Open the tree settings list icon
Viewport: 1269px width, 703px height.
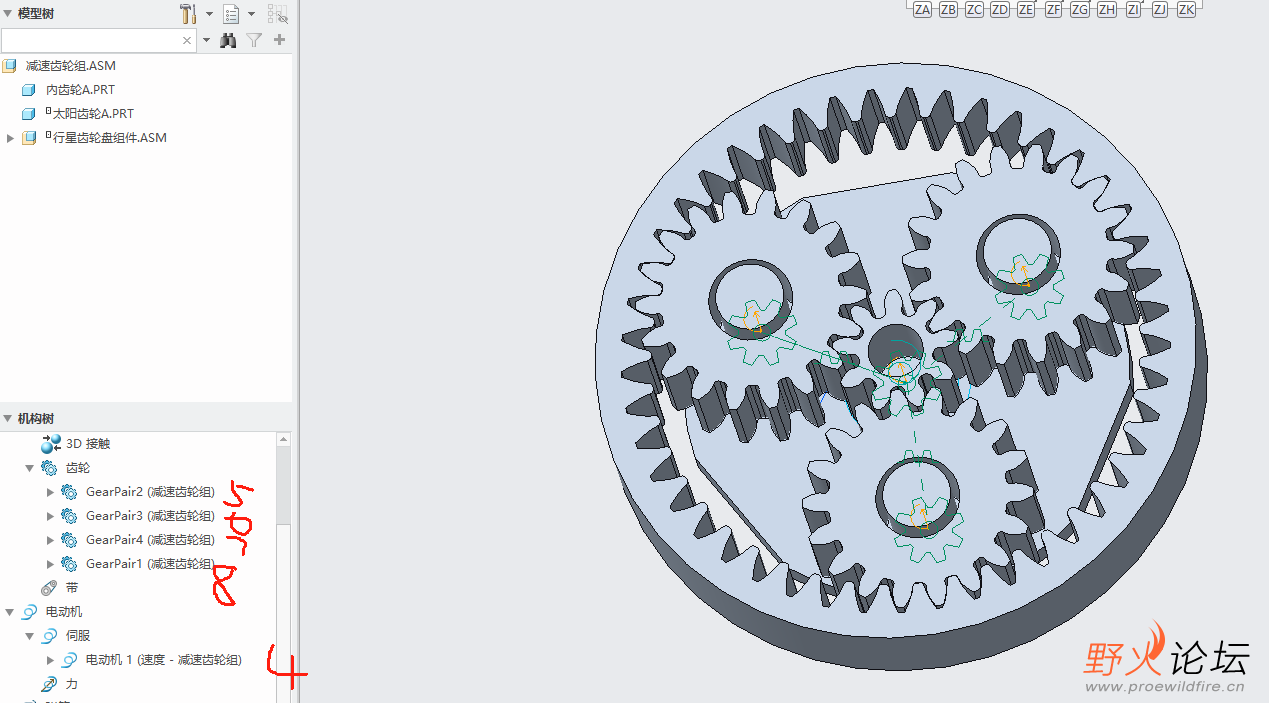coord(231,14)
